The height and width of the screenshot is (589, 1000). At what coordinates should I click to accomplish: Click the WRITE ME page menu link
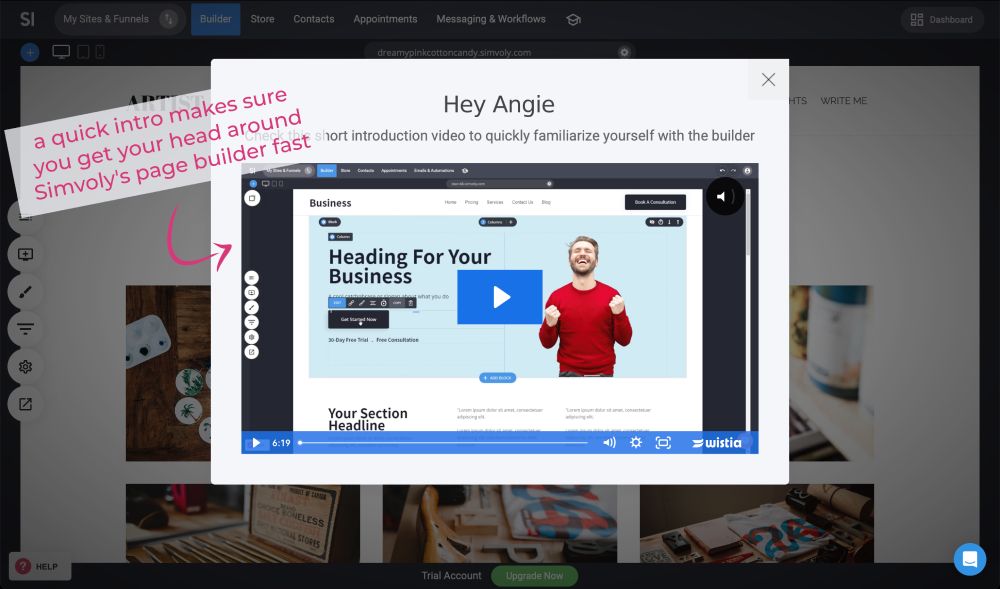point(843,101)
